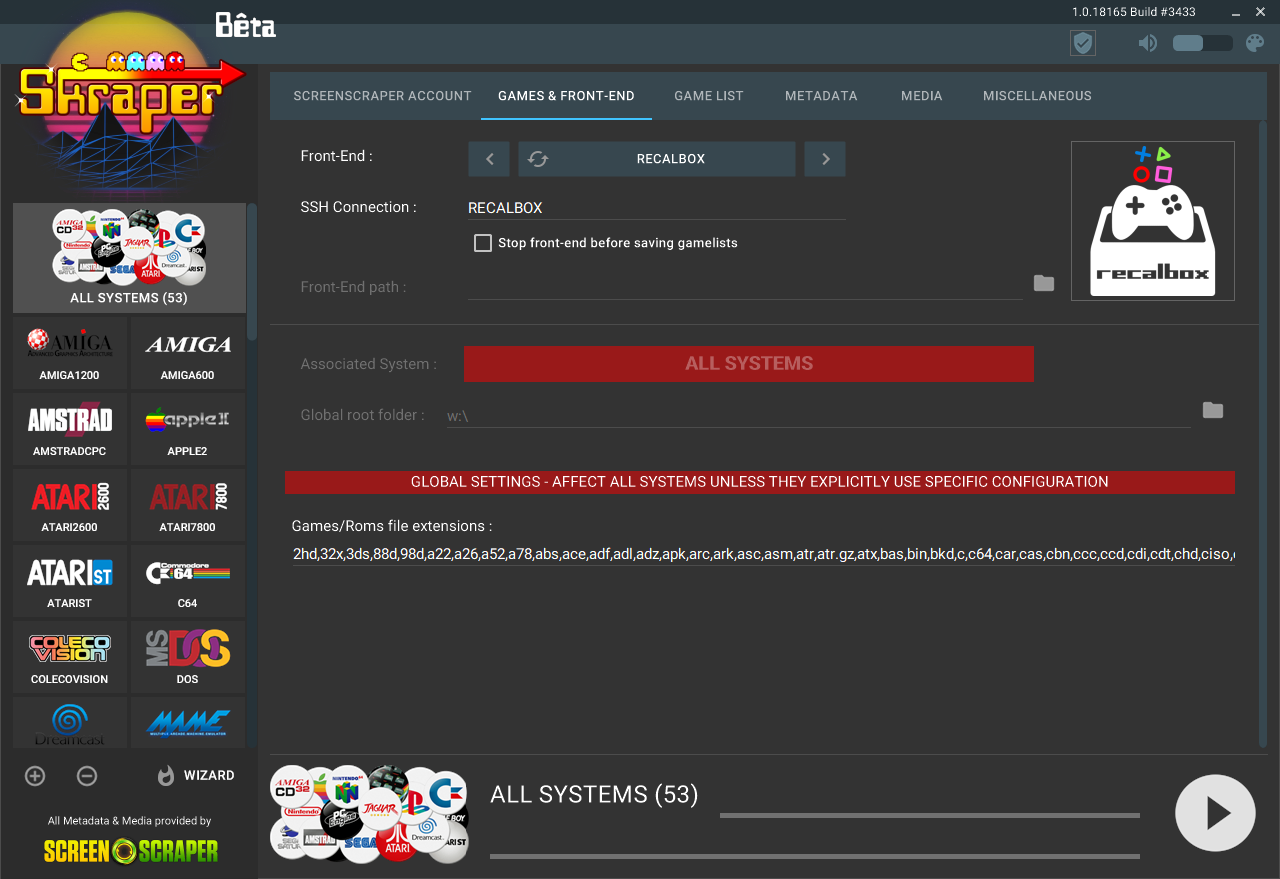Select previous front-end with left chevron

click(489, 159)
